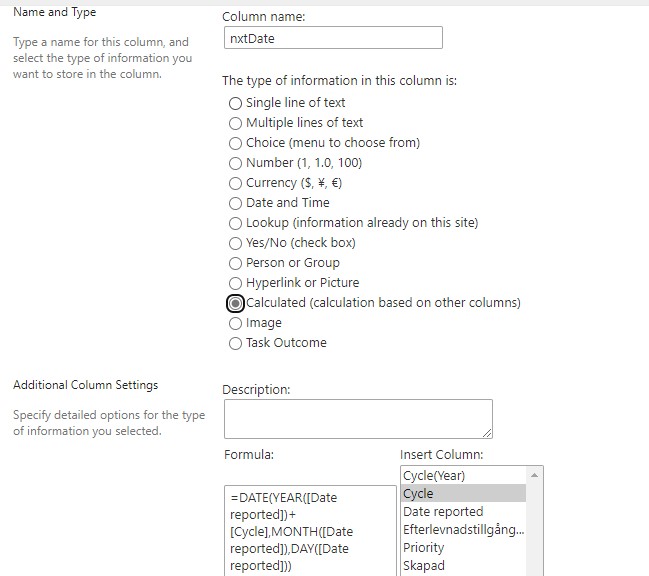The height and width of the screenshot is (576, 649).
Task: Select Single line of text radio button
Action: 235,103
